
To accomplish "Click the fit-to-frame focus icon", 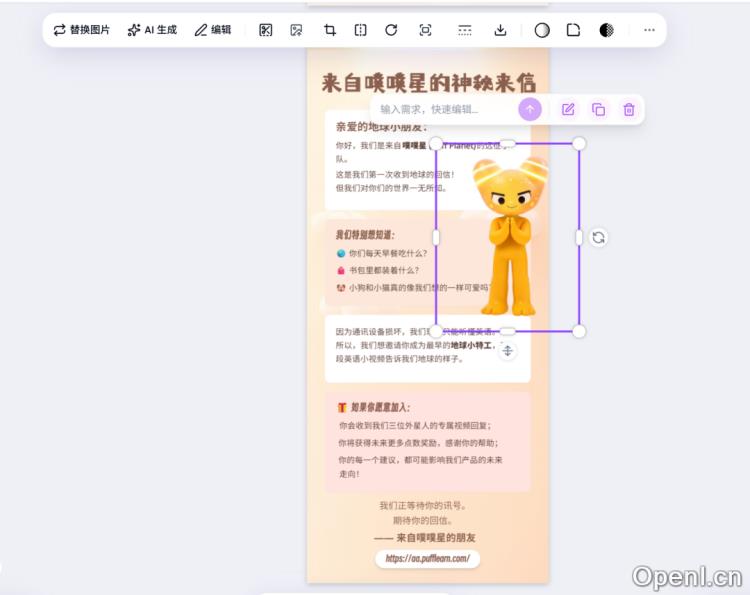I will tap(425, 30).
